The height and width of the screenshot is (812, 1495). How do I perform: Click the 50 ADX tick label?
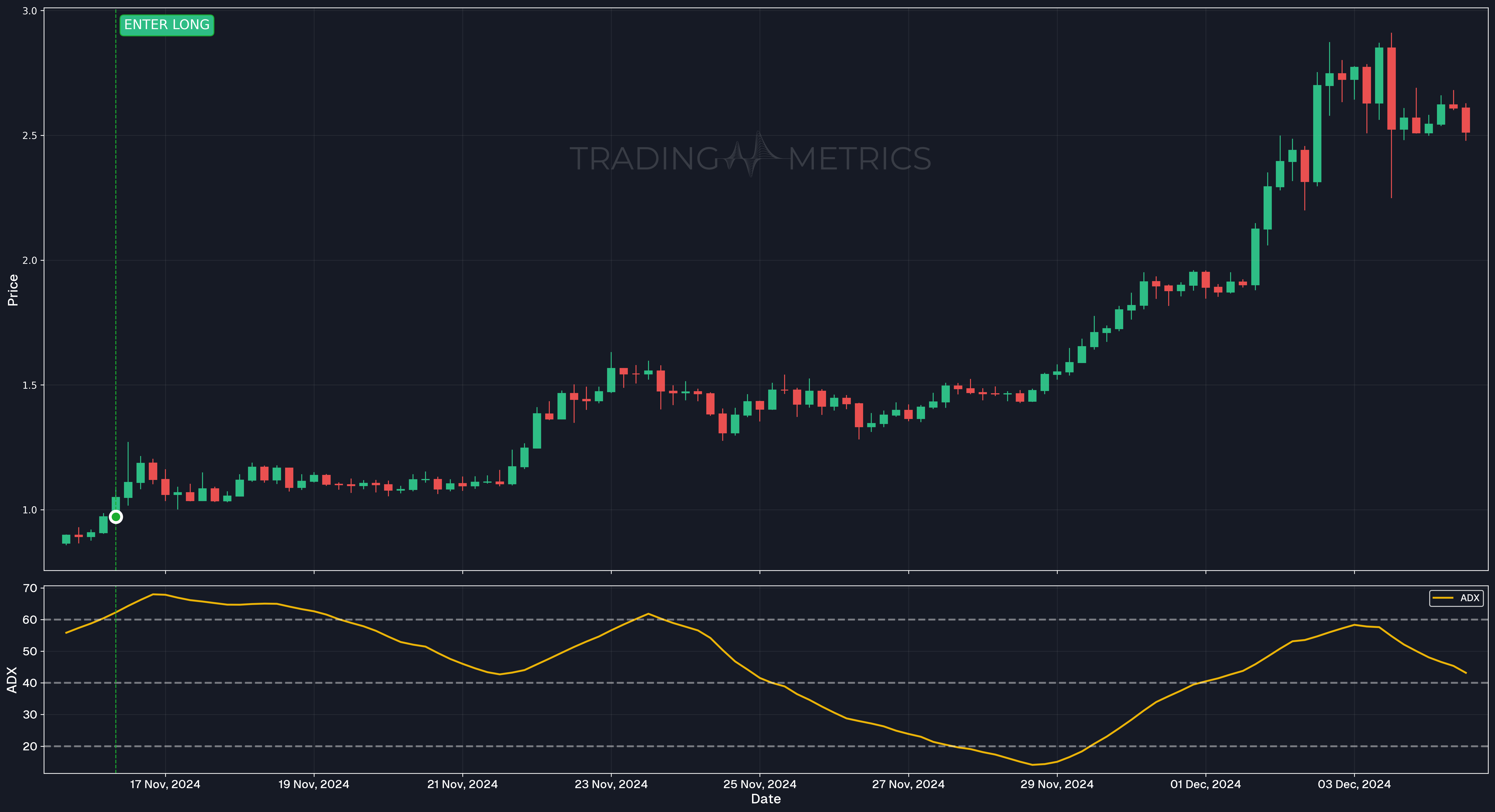pyautogui.click(x=30, y=651)
